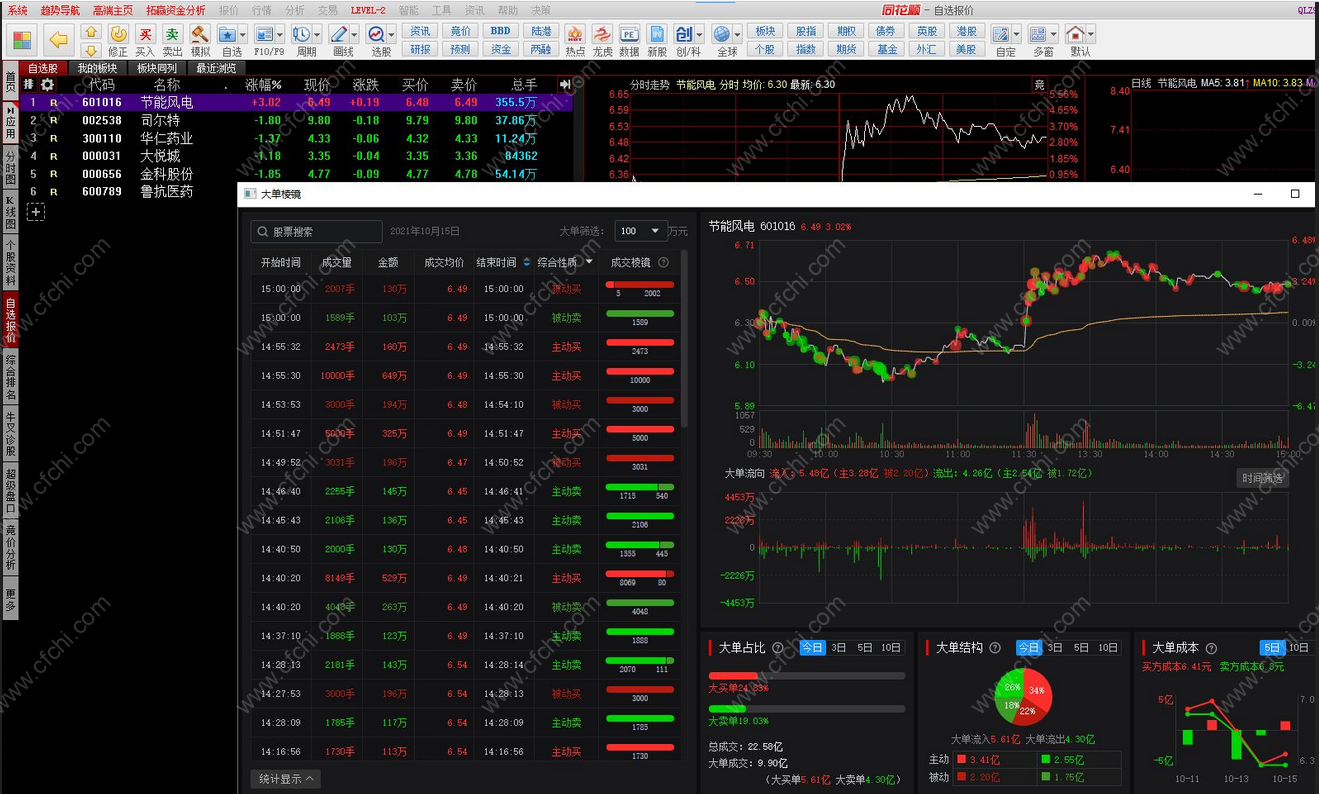Select 10日 in 大单结构 panel
The height and width of the screenshot is (794, 1319).
[1108, 648]
